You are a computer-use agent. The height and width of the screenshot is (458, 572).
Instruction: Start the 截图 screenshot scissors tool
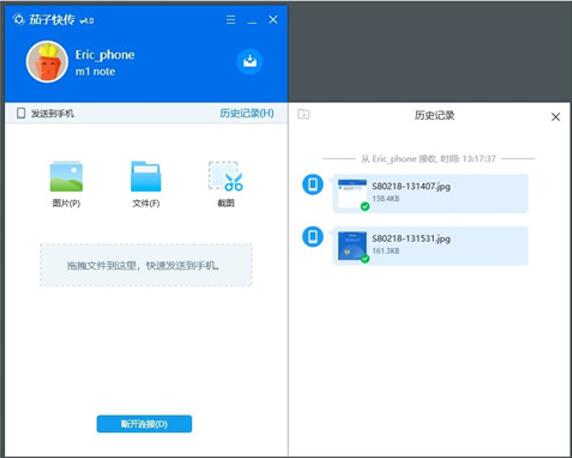tap(225, 176)
